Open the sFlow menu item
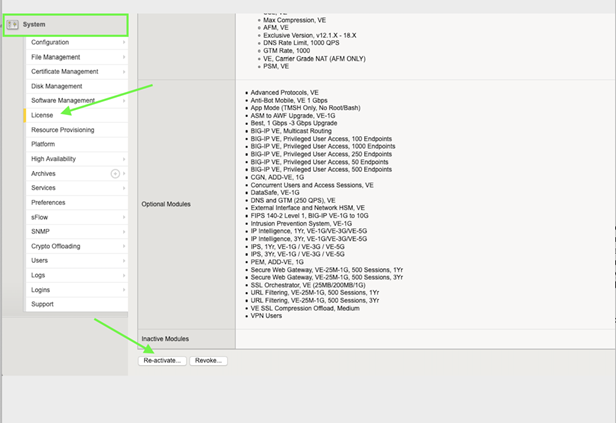This screenshot has height=423, width=616. click(77, 217)
